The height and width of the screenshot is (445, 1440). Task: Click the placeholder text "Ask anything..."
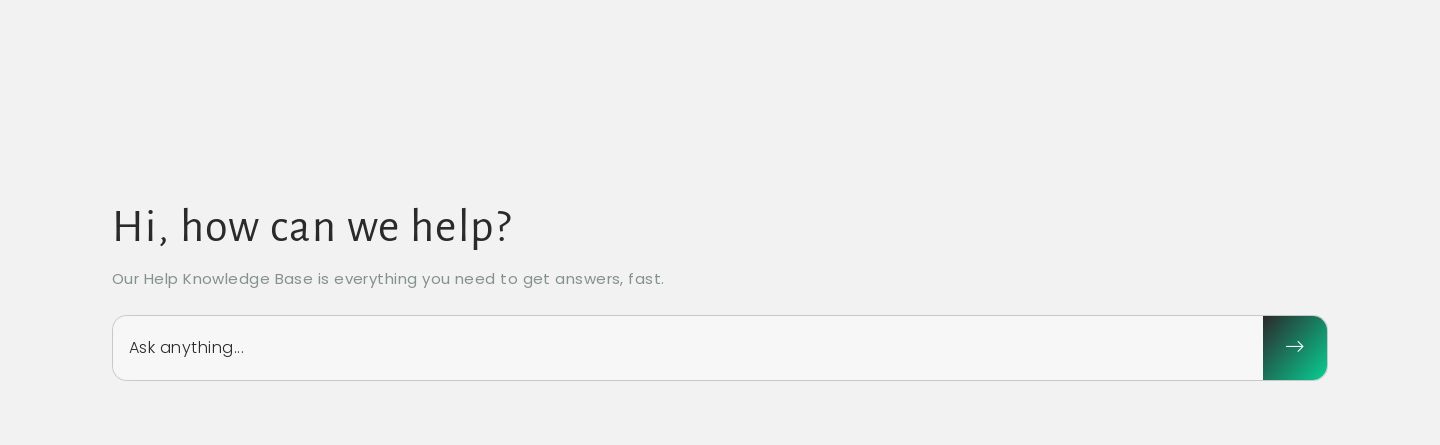pyautogui.click(x=187, y=348)
